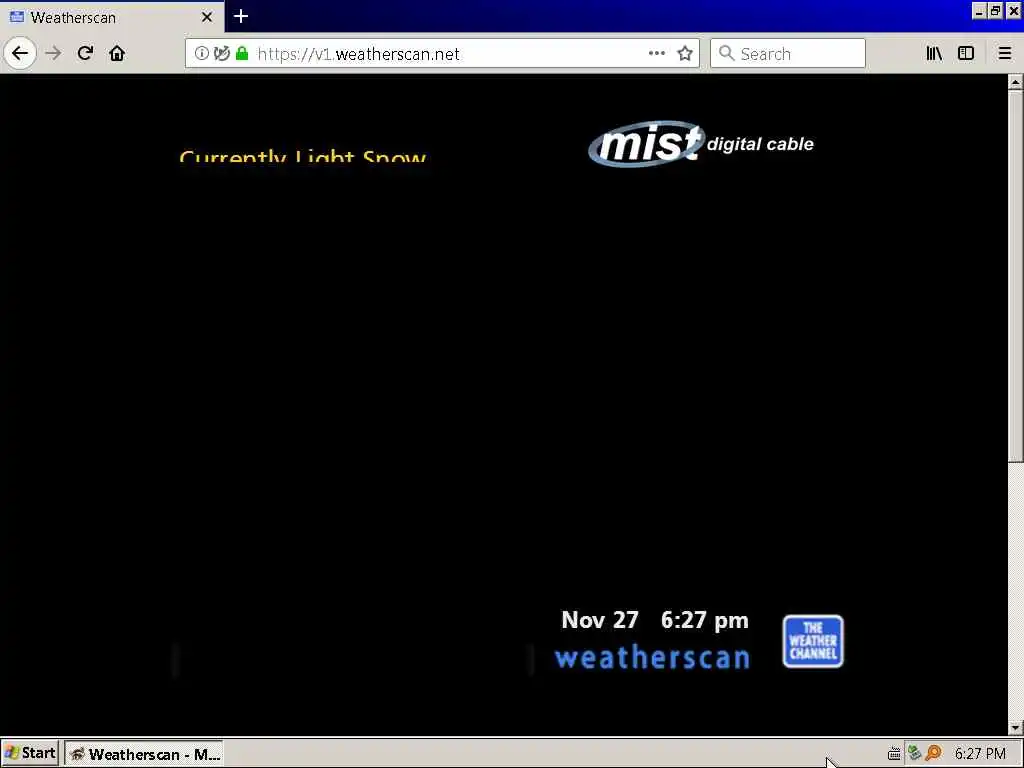The width and height of the screenshot is (1024, 768).
Task: Open the Library bookmarks and history icon
Action: pos(934,54)
